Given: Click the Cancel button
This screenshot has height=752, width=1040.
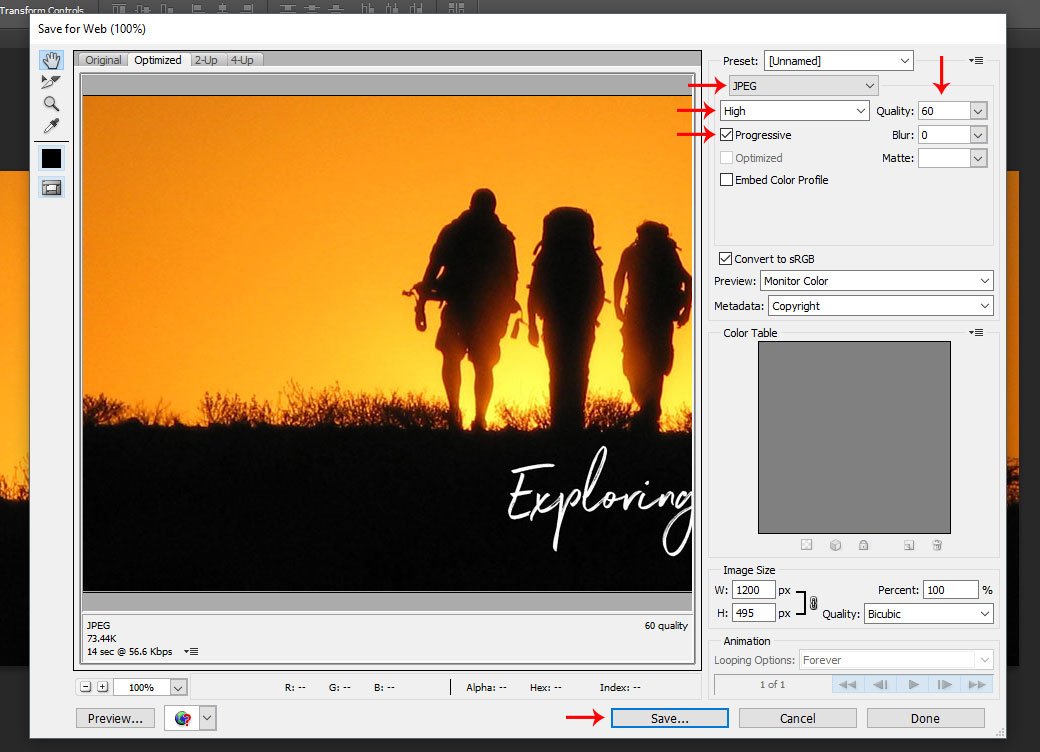Looking at the screenshot, I should pos(797,718).
